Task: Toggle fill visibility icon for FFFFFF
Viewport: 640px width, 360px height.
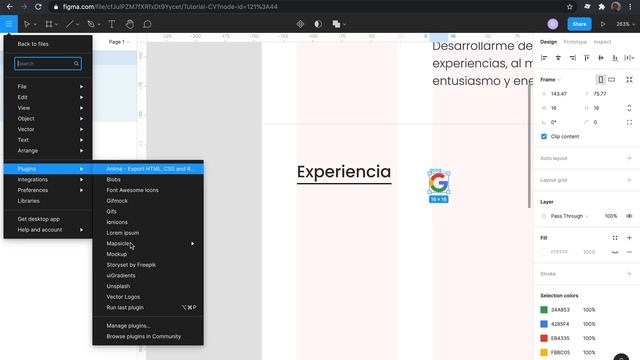Action: coord(615,252)
